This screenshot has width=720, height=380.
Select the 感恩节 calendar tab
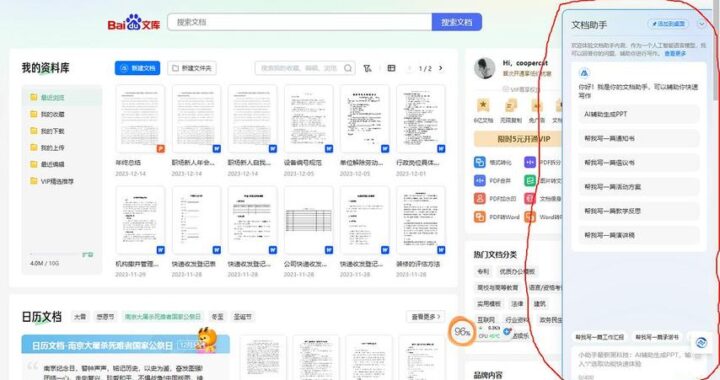pos(105,317)
